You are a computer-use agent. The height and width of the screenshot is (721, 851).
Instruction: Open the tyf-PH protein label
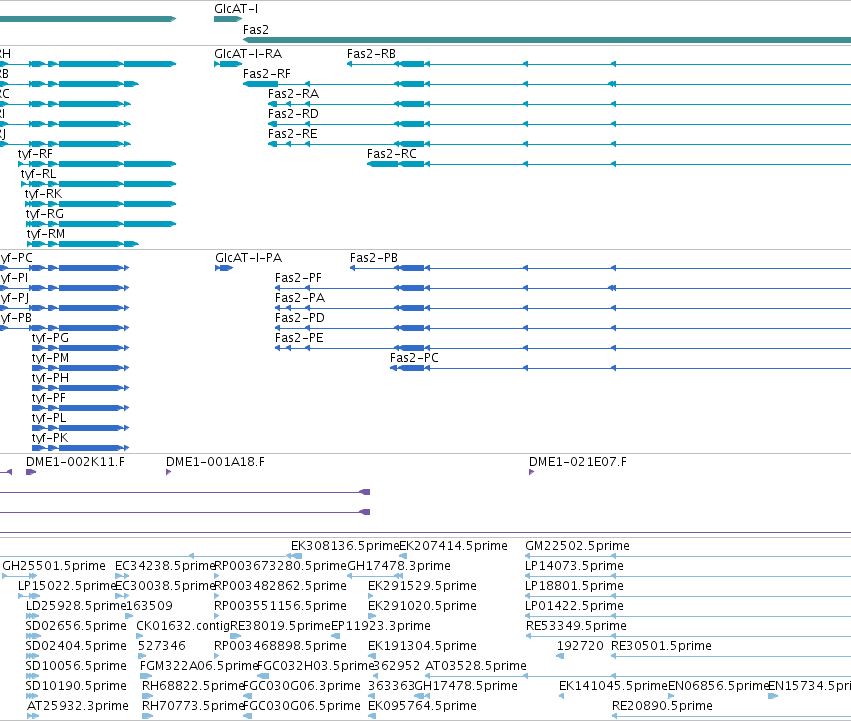50,378
